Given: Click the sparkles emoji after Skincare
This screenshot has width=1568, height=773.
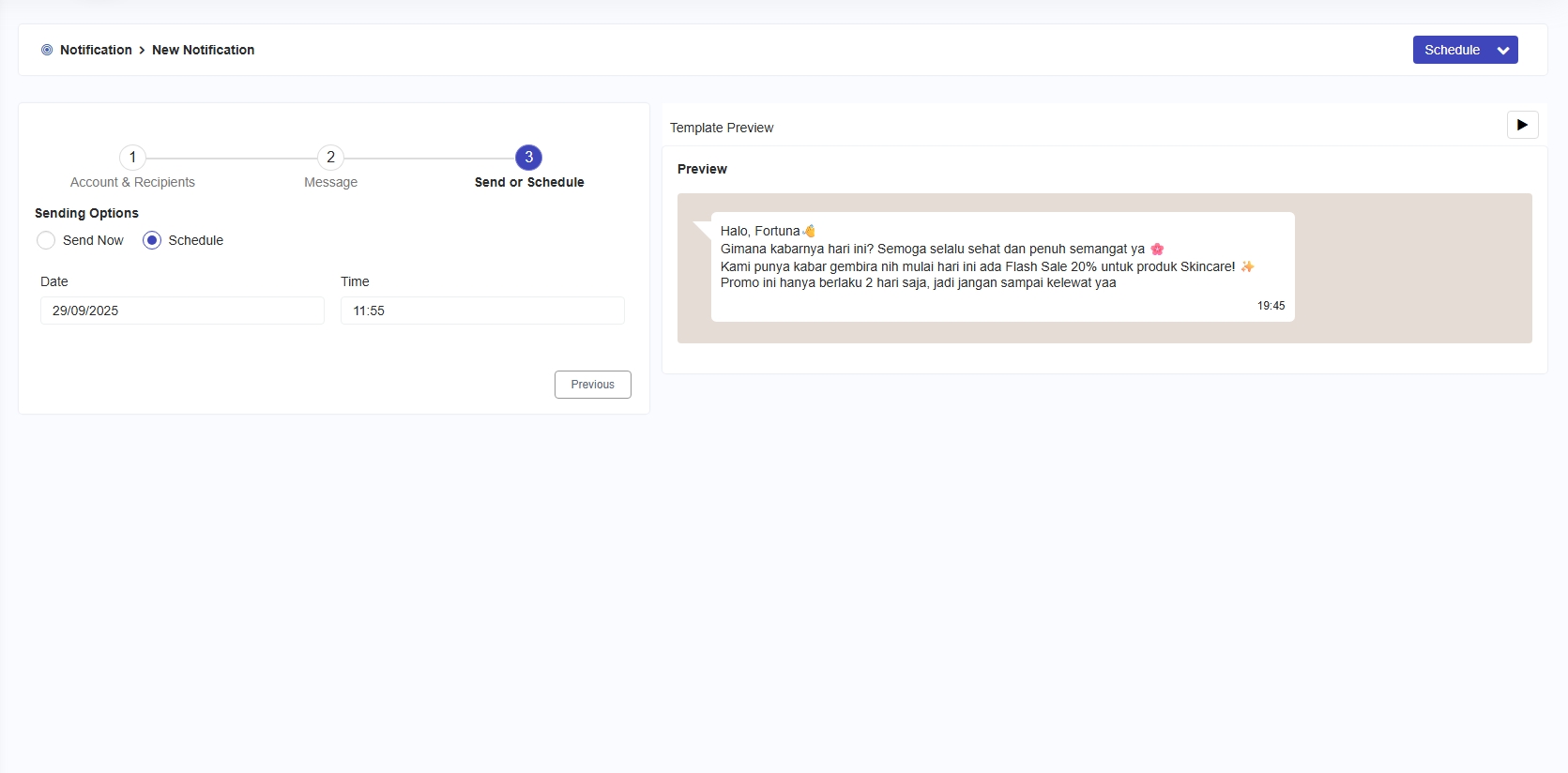Looking at the screenshot, I should pos(1247,266).
